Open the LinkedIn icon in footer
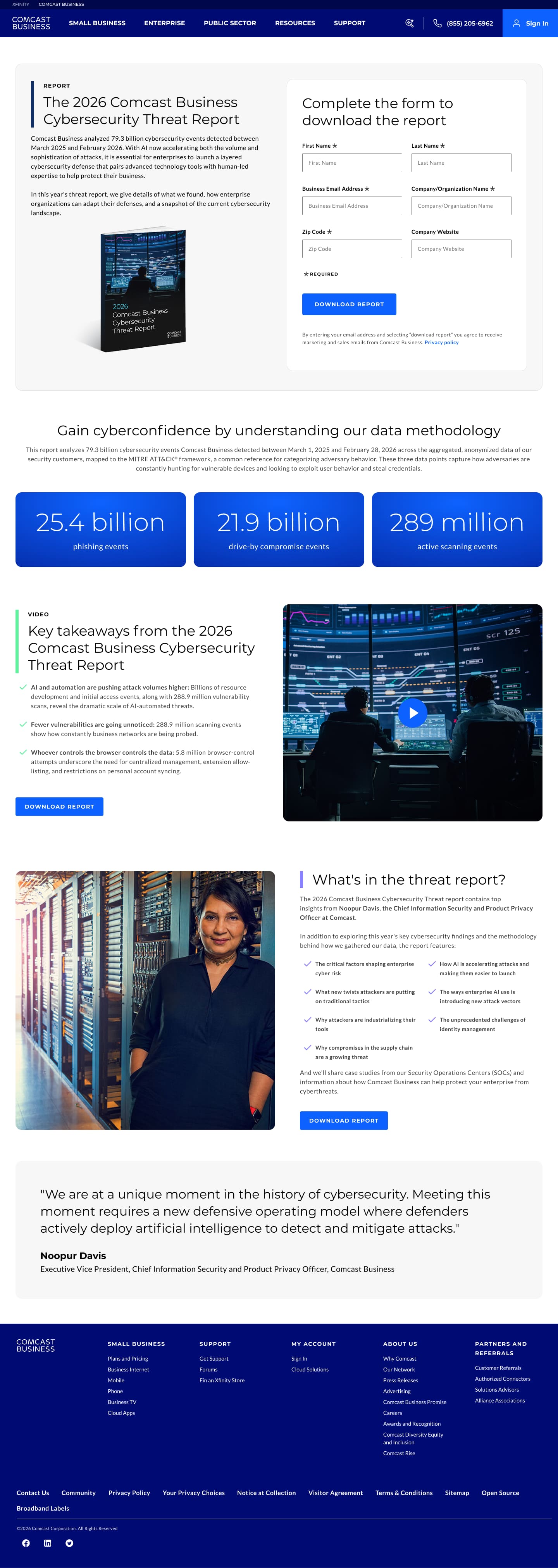Viewport: 558px width, 1568px height. (x=47, y=1542)
